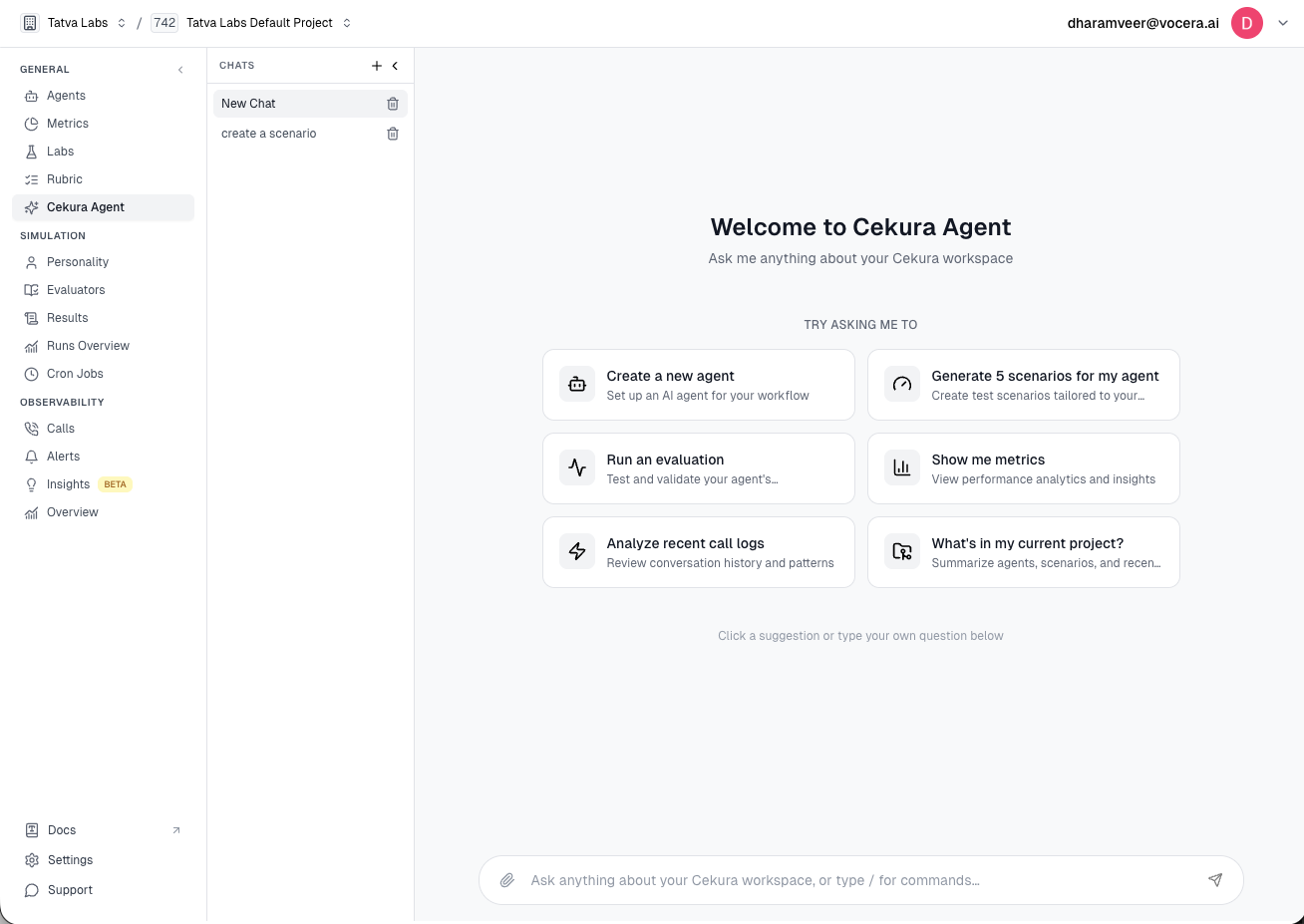Open Insights in the sidebar
This screenshot has height=924, width=1304.
(103, 484)
